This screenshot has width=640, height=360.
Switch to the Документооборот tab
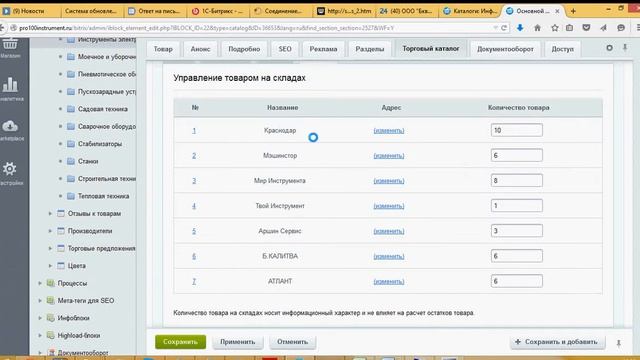505,49
